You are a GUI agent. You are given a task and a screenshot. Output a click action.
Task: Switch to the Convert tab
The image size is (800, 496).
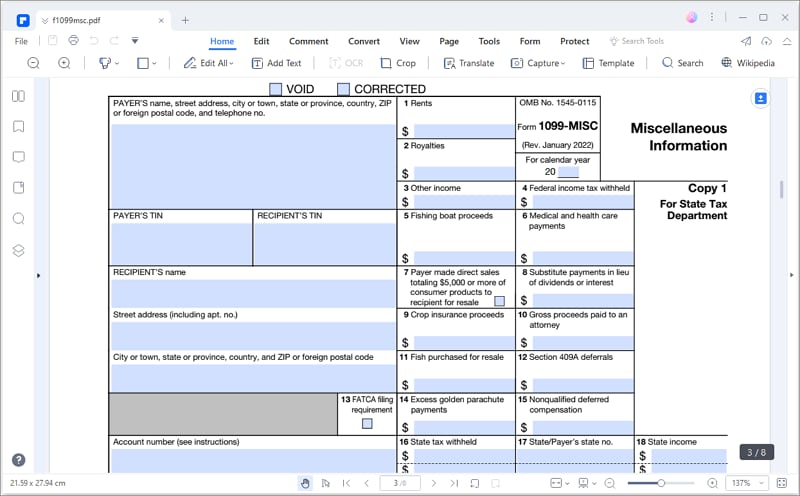click(364, 41)
